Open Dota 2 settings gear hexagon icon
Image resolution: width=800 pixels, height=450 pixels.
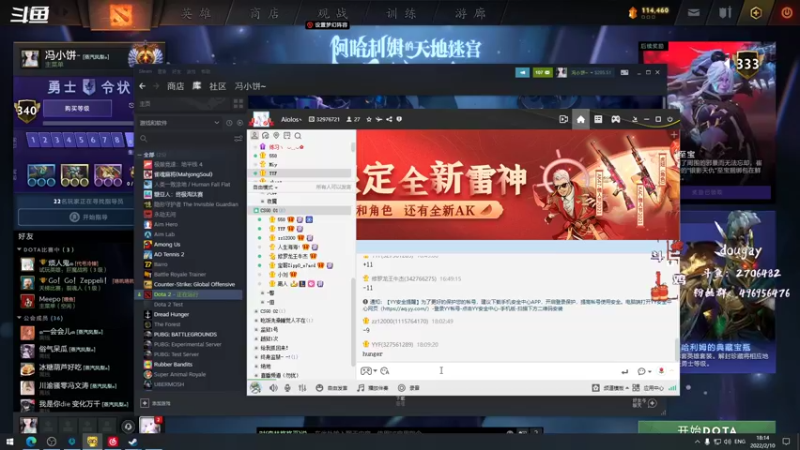point(756,13)
